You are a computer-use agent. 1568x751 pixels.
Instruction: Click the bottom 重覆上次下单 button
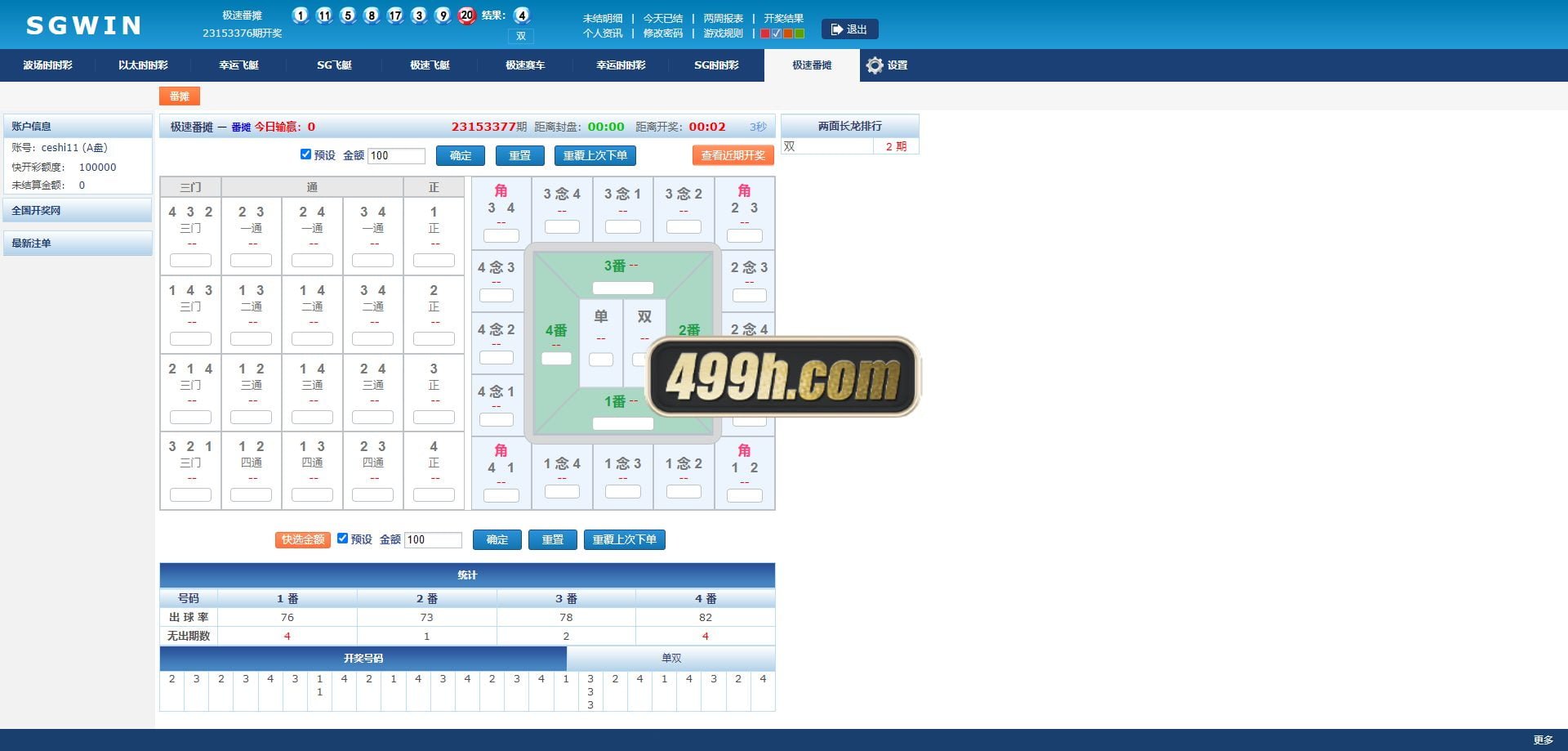pyautogui.click(x=625, y=539)
